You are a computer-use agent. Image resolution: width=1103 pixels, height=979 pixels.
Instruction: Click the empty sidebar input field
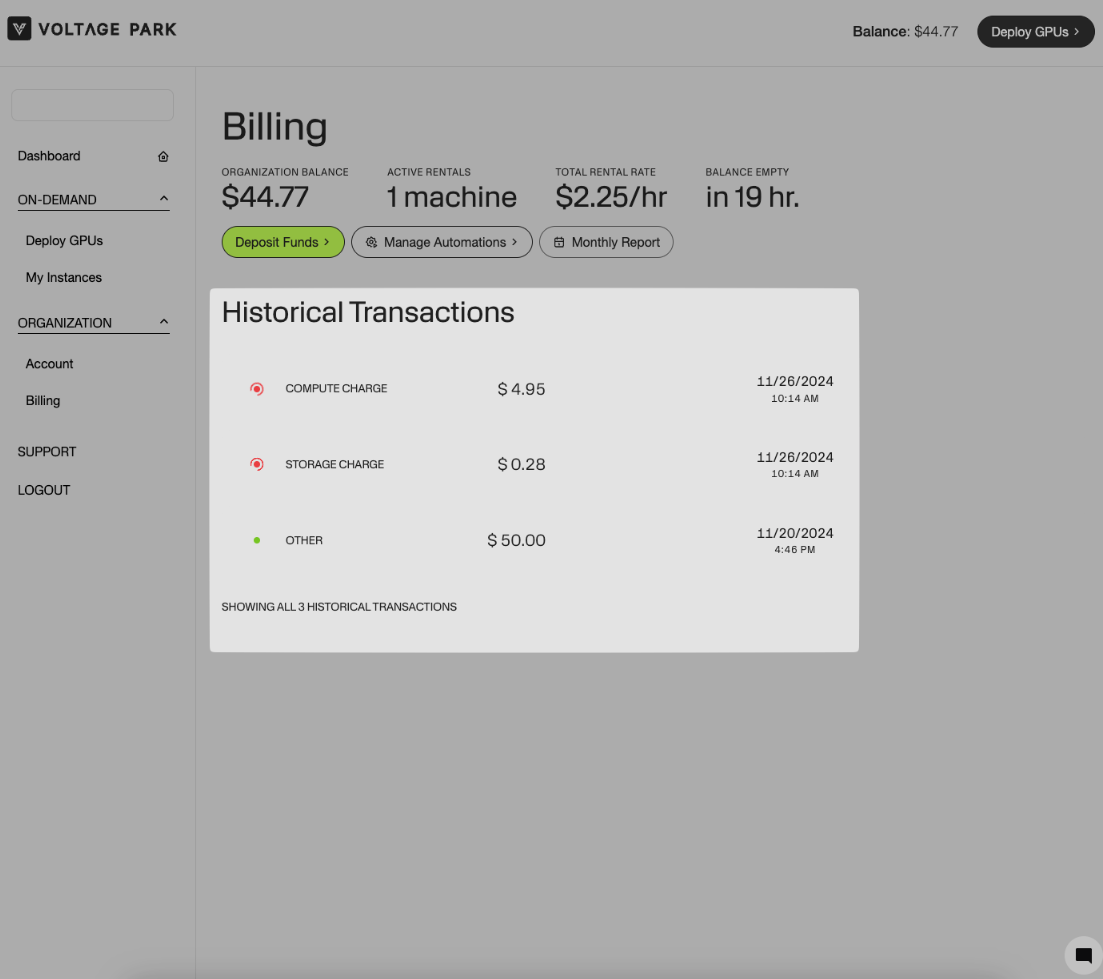(x=92, y=105)
